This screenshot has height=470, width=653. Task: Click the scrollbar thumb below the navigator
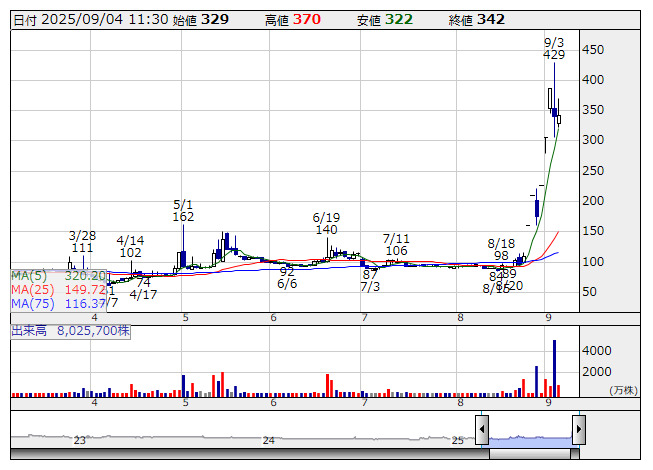tap(536, 454)
